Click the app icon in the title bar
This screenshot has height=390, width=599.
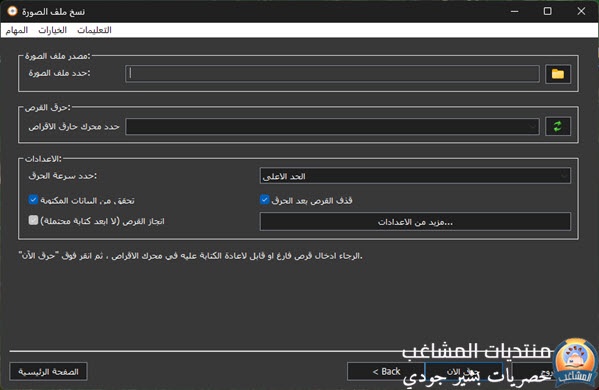point(12,11)
